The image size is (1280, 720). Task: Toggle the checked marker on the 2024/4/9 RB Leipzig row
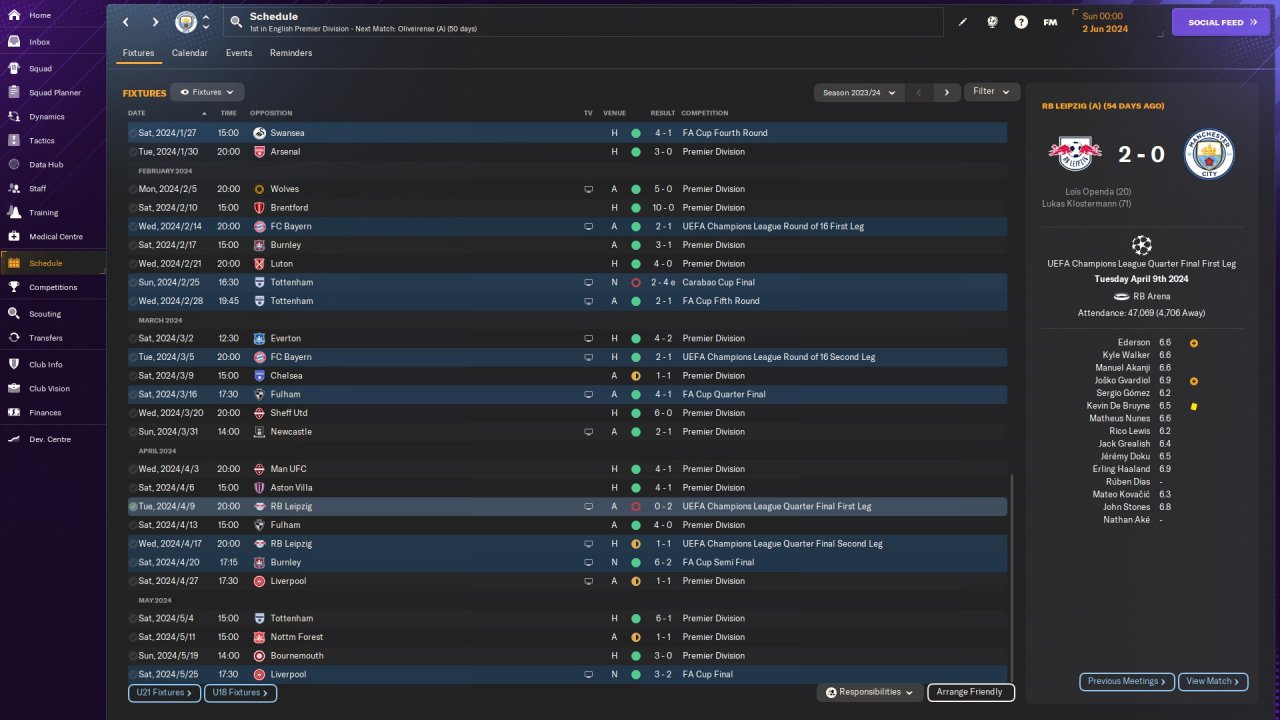click(x=133, y=507)
